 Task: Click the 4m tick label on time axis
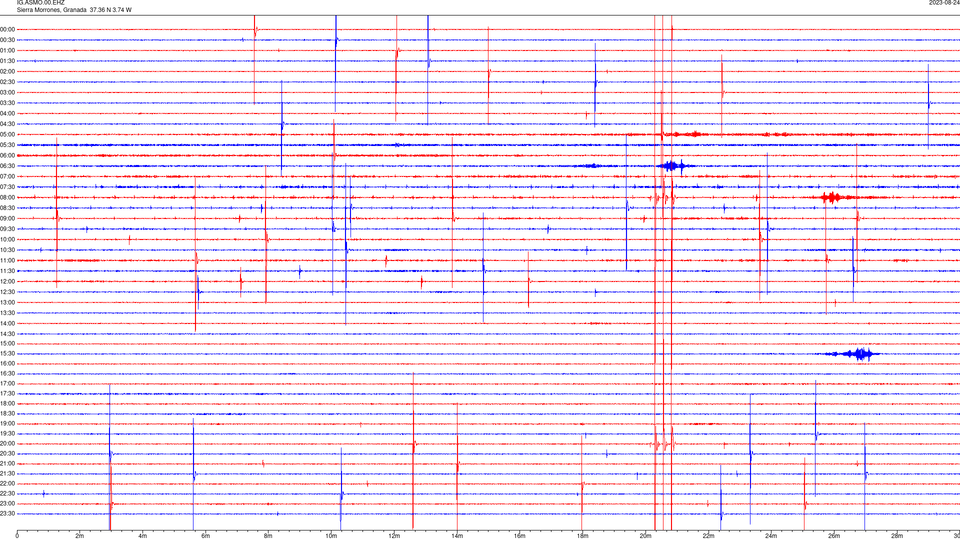click(143, 536)
